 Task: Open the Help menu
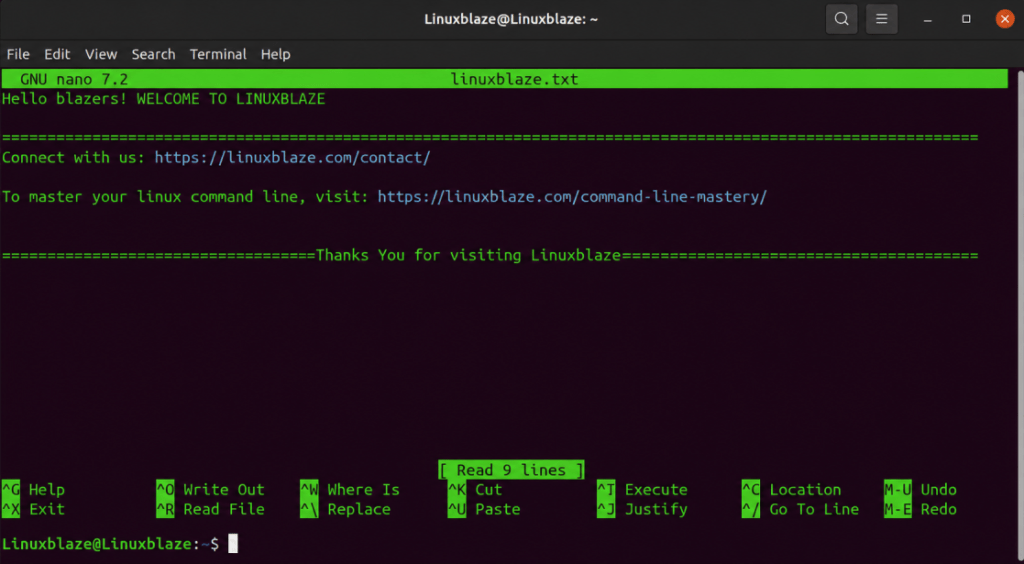[x=276, y=54]
